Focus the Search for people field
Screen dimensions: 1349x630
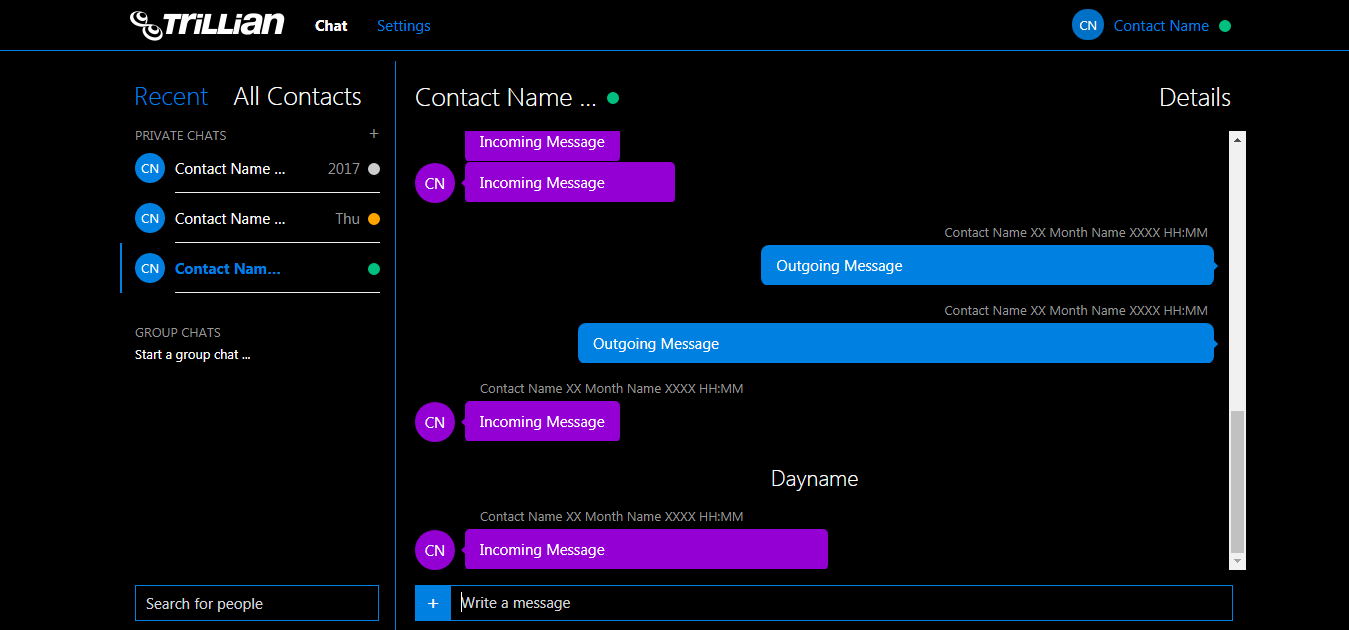coord(257,603)
